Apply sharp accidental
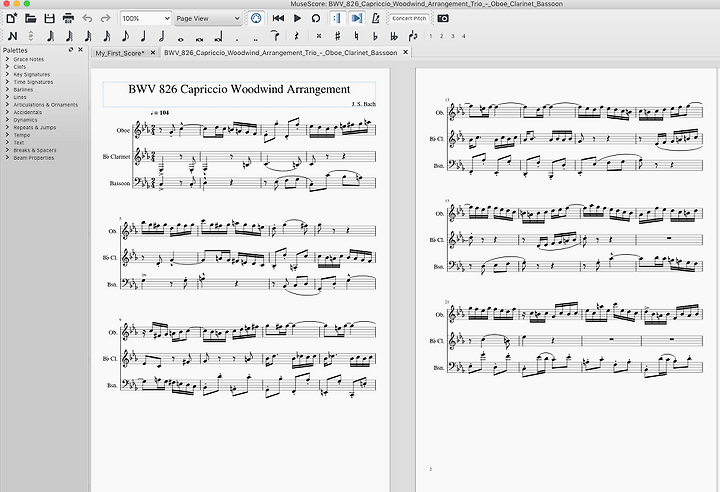Screen dimensions: 720x492 tap(338, 36)
